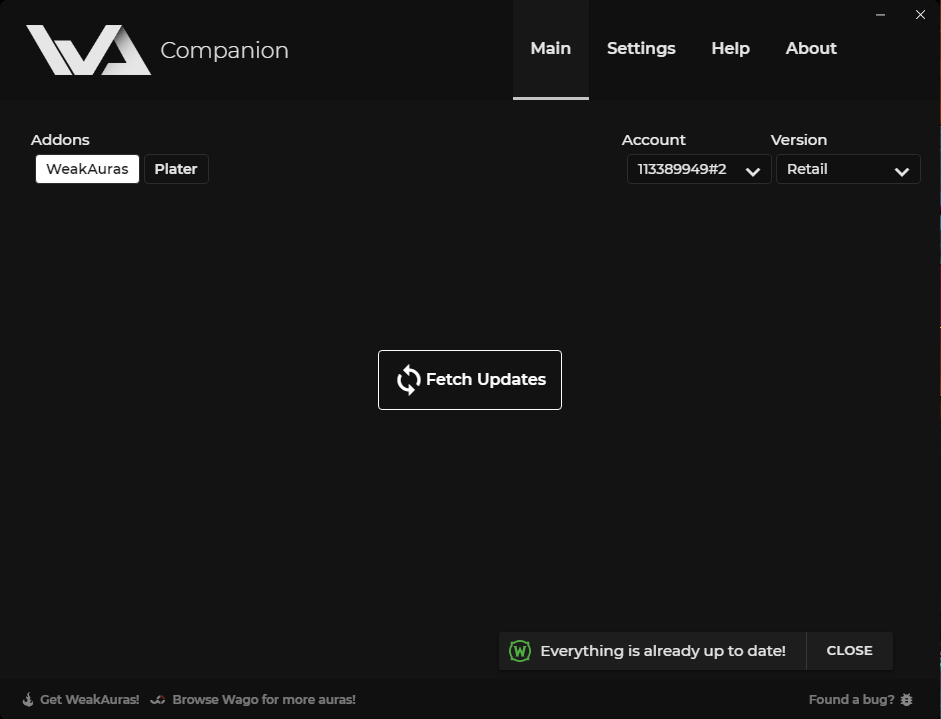Click the bug icon next to Found a bug?
This screenshot has height=719, width=941.
tap(906, 699)
